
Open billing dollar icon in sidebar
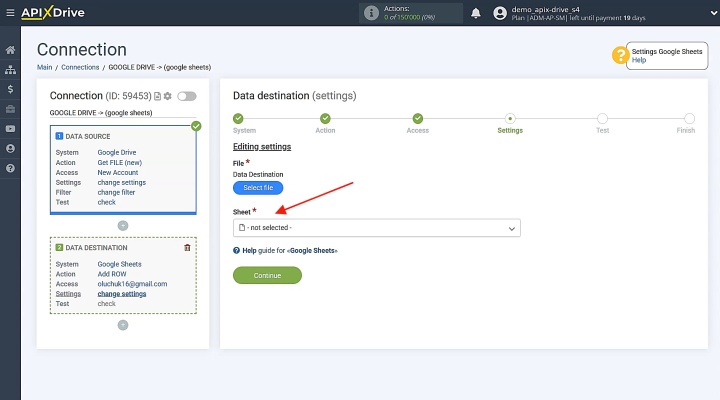pyautogui.click(x=10, y=89)
